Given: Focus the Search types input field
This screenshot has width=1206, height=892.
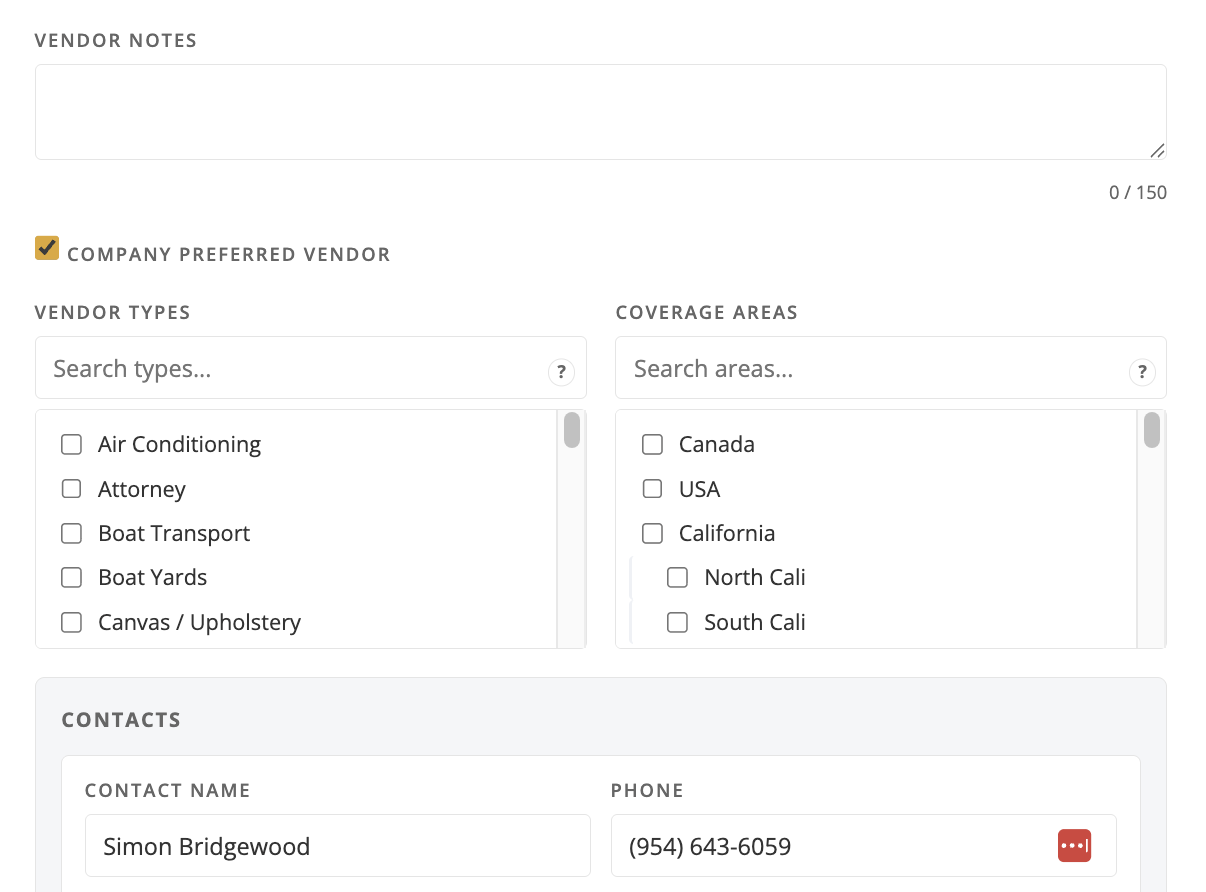Looking at the screenshot, I should pyautogui.click(x=311, y=368).
